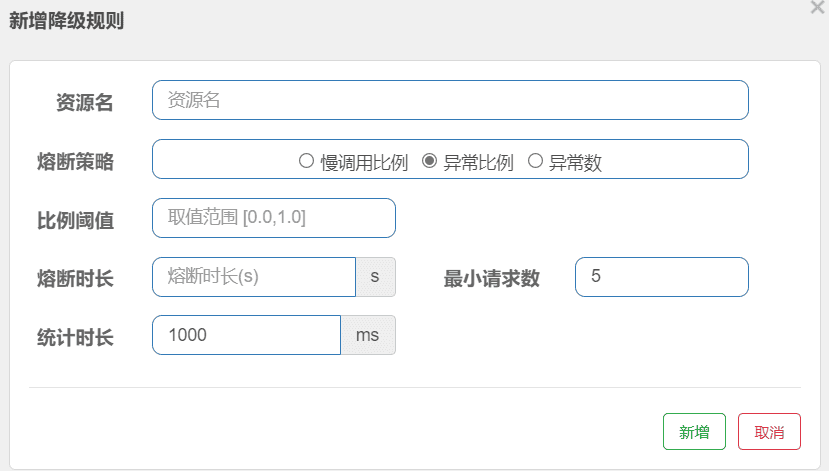Pick the 异常数 radio button

click(535, 161)
